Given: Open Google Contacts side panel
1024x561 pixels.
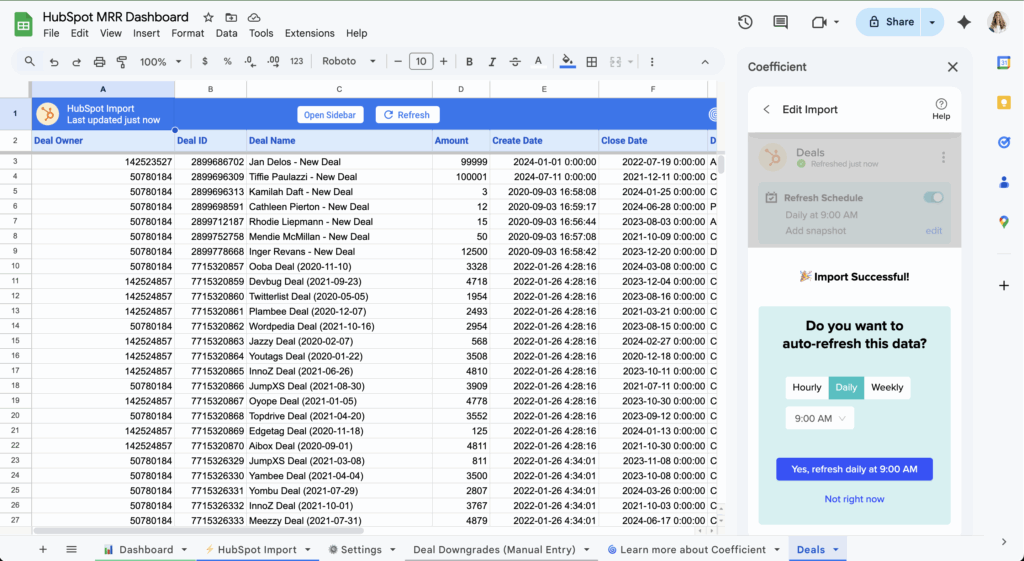Looking at the screenshot, I should pos(1004,183).
